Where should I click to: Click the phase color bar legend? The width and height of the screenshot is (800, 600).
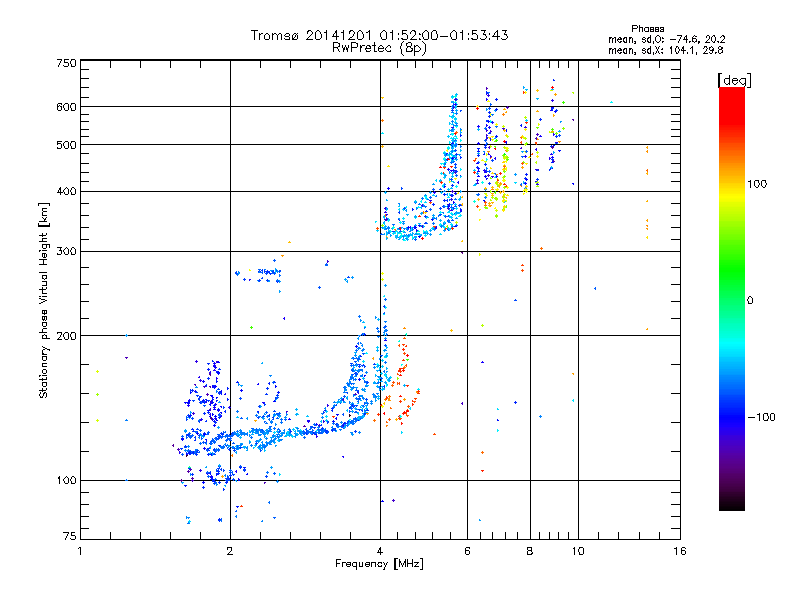(x=732, y=298)
